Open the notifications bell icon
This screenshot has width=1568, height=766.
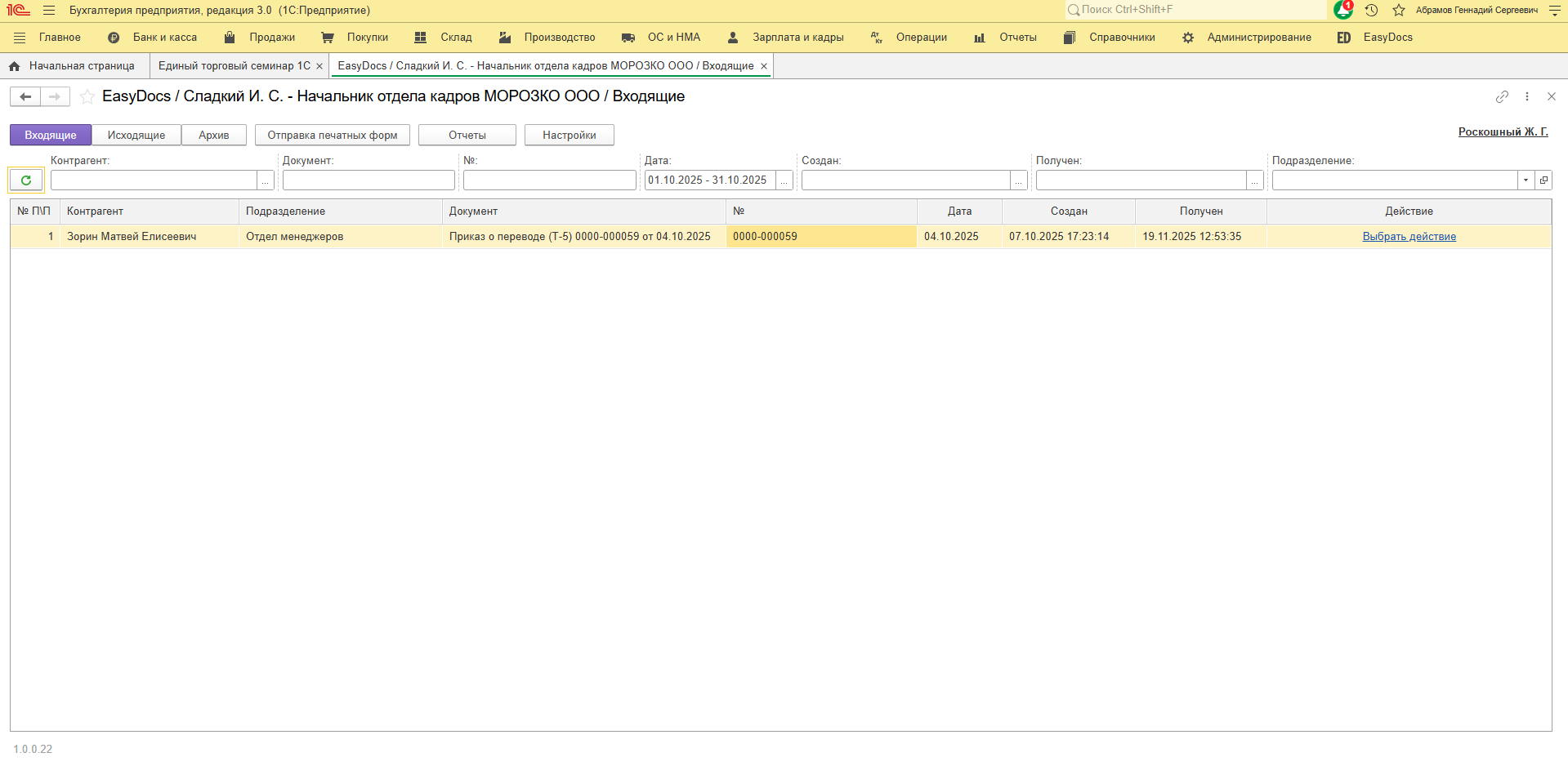[1342, 10]
